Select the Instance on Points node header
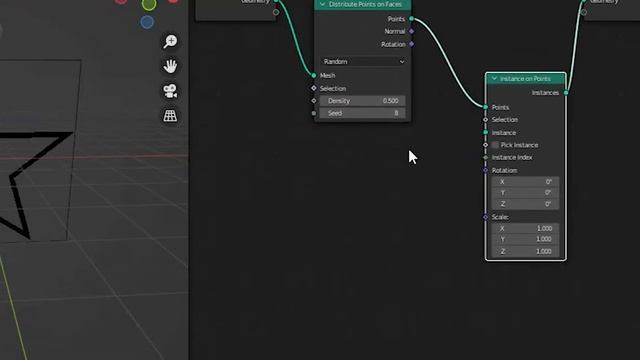This screenshot has height=360, width=640. (x=525, y=78)
